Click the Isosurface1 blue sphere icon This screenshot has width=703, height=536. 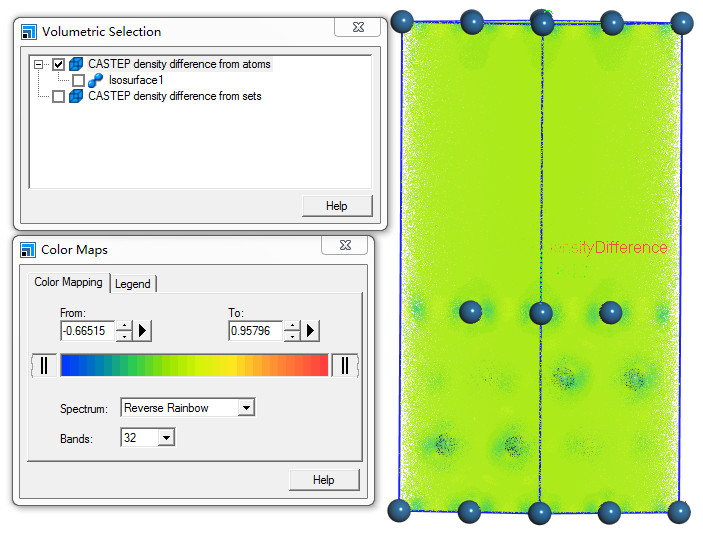coord(97,80)
